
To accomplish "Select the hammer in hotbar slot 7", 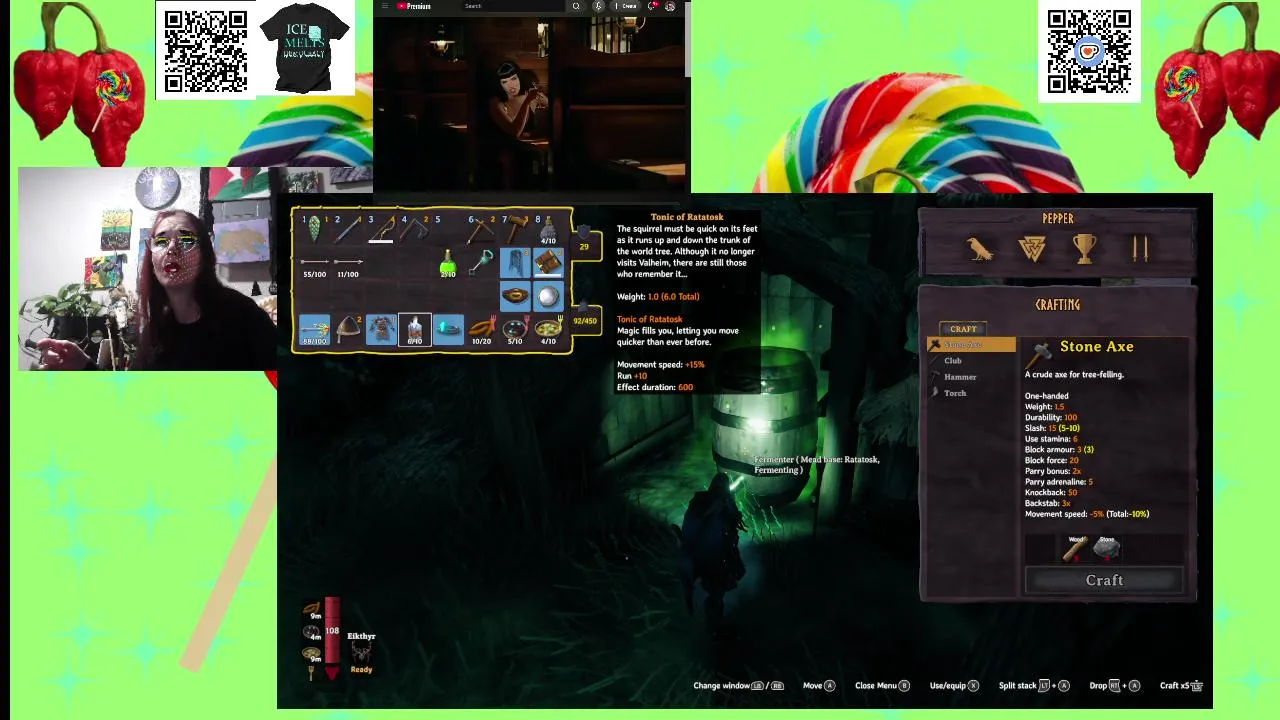I will click(x=514, y=229).
